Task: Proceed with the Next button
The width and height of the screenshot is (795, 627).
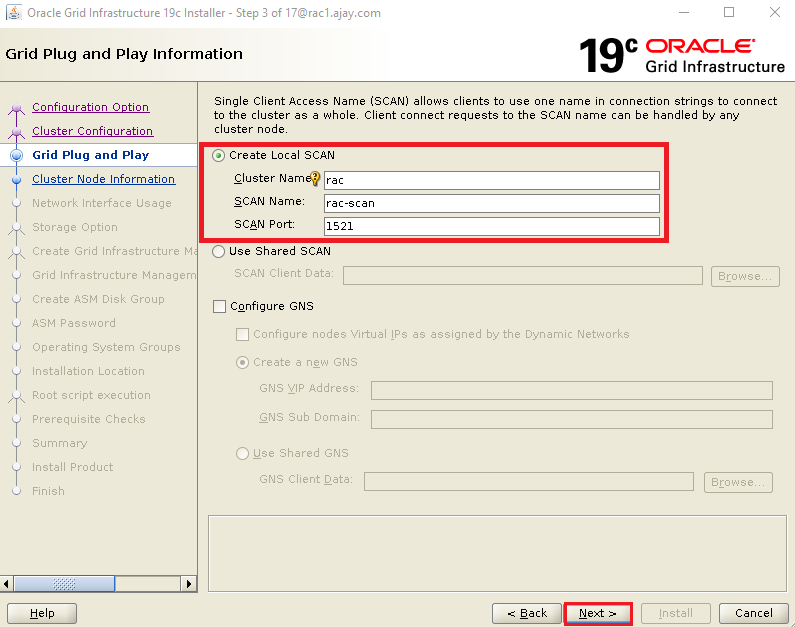Action: click(x=598, y=613)
